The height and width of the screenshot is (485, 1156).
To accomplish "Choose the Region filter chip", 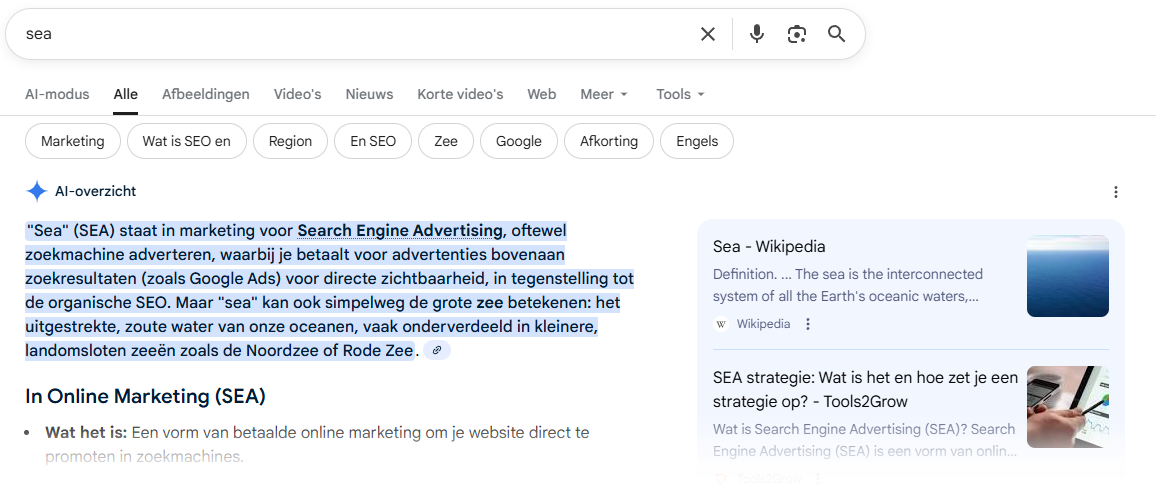I will click(x=290, y=141).
